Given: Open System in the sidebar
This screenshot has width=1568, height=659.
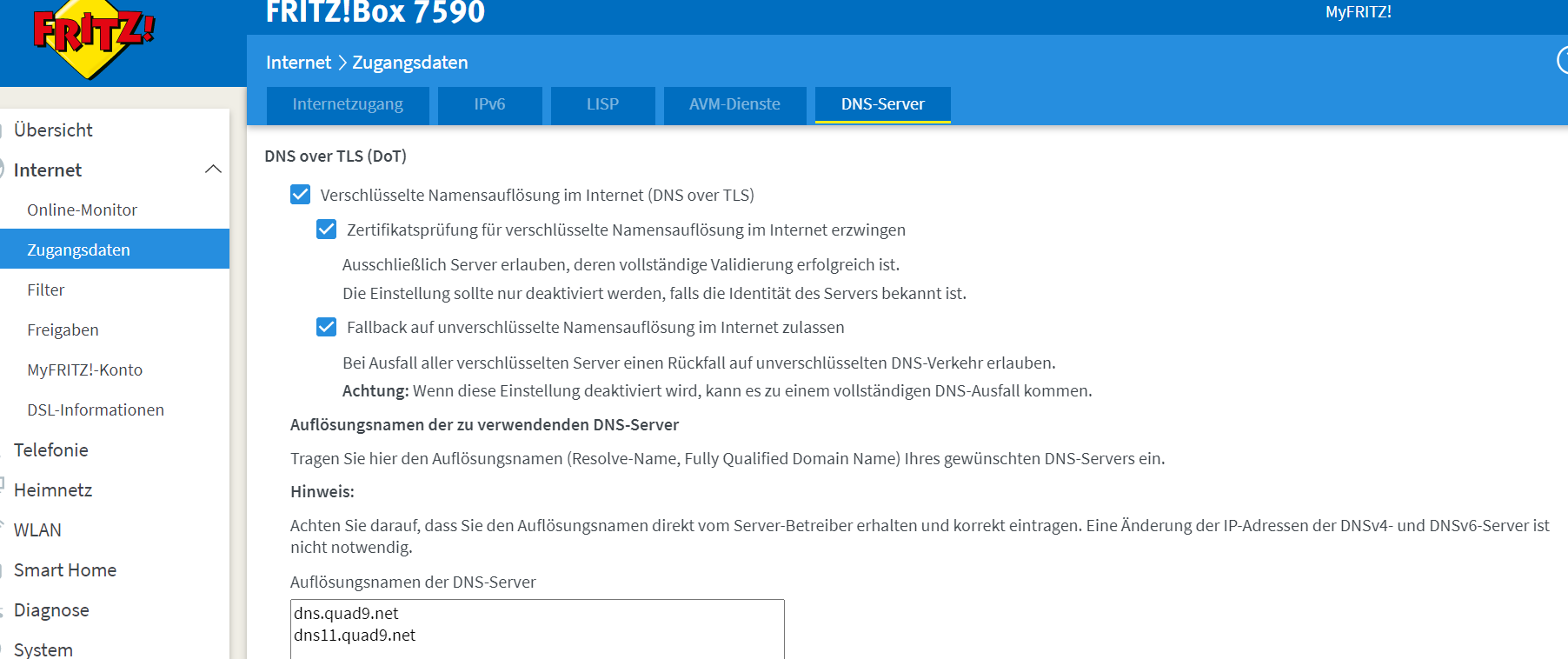Looking at the screenshot, I should point(43,649).
